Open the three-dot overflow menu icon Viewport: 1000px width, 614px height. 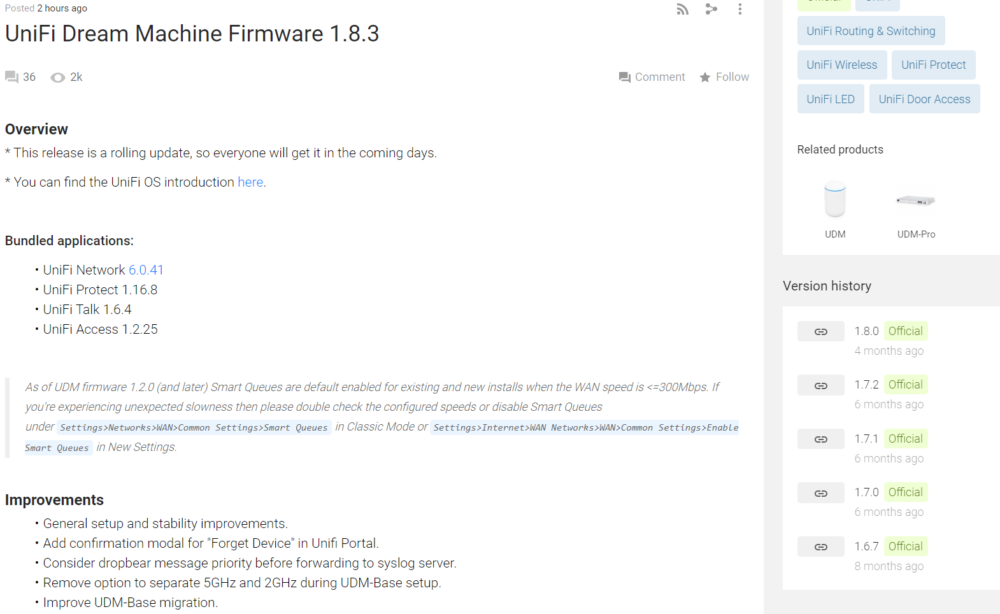738,9
